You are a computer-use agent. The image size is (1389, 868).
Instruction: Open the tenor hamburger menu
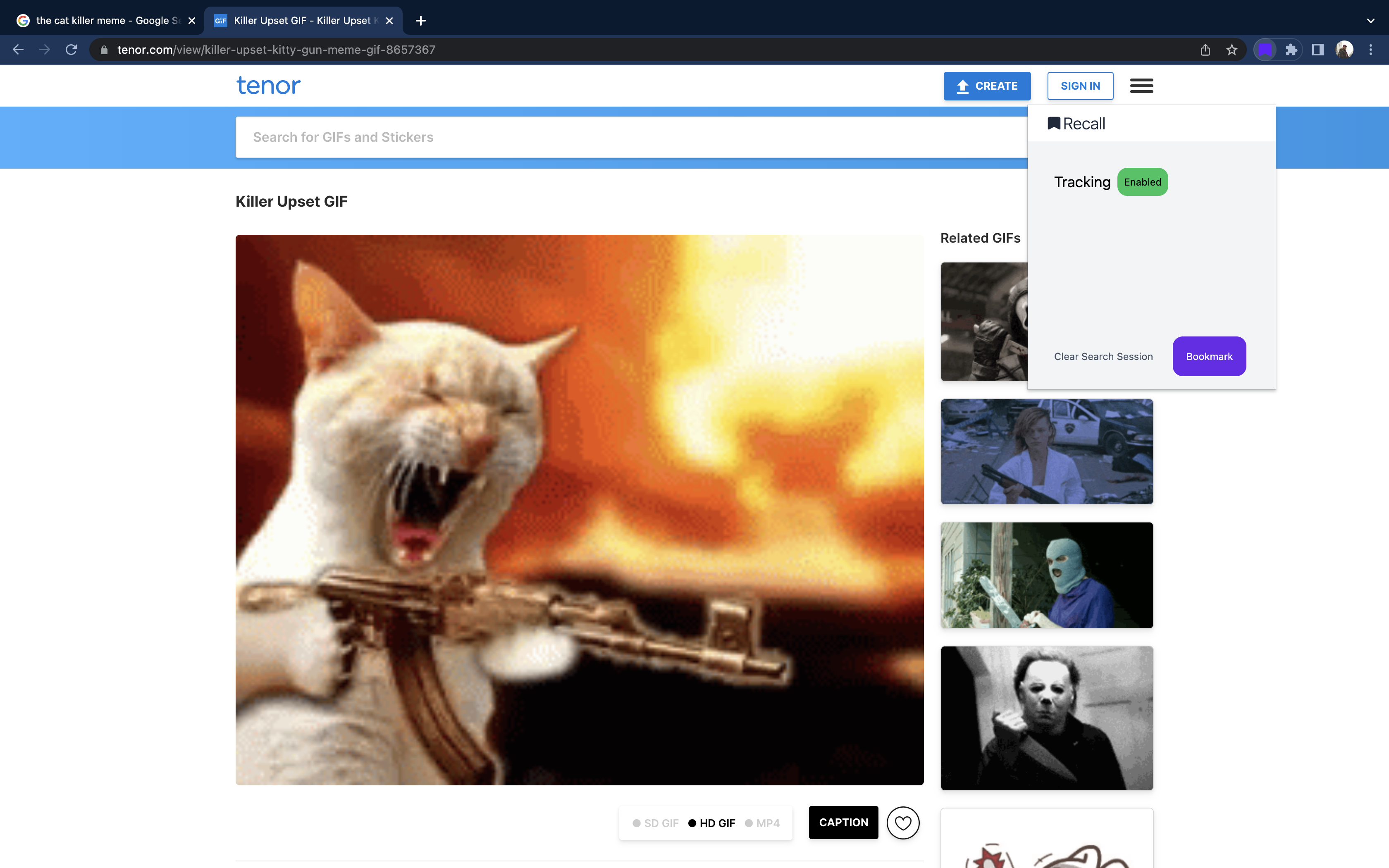click(1141, 86)
